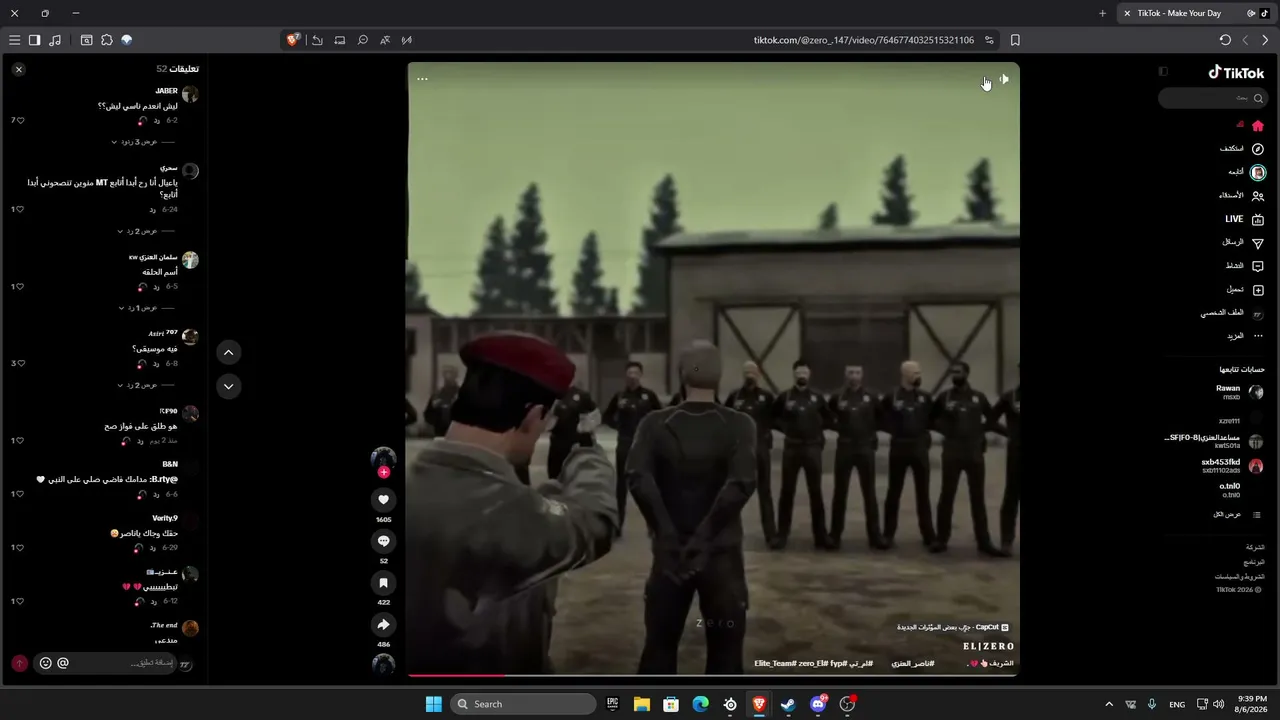Open the Windows Start menu
1280x720 pixels.
coord(433,704)
